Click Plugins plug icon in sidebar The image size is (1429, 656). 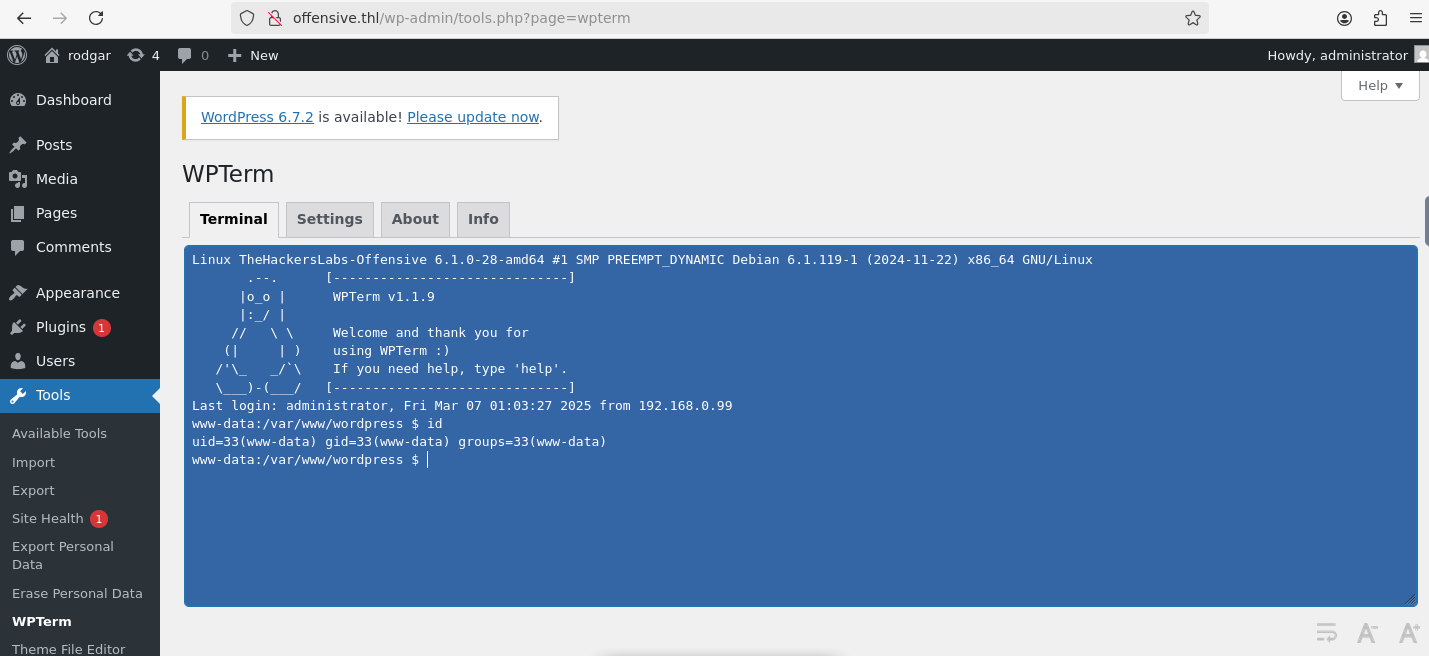18,327
